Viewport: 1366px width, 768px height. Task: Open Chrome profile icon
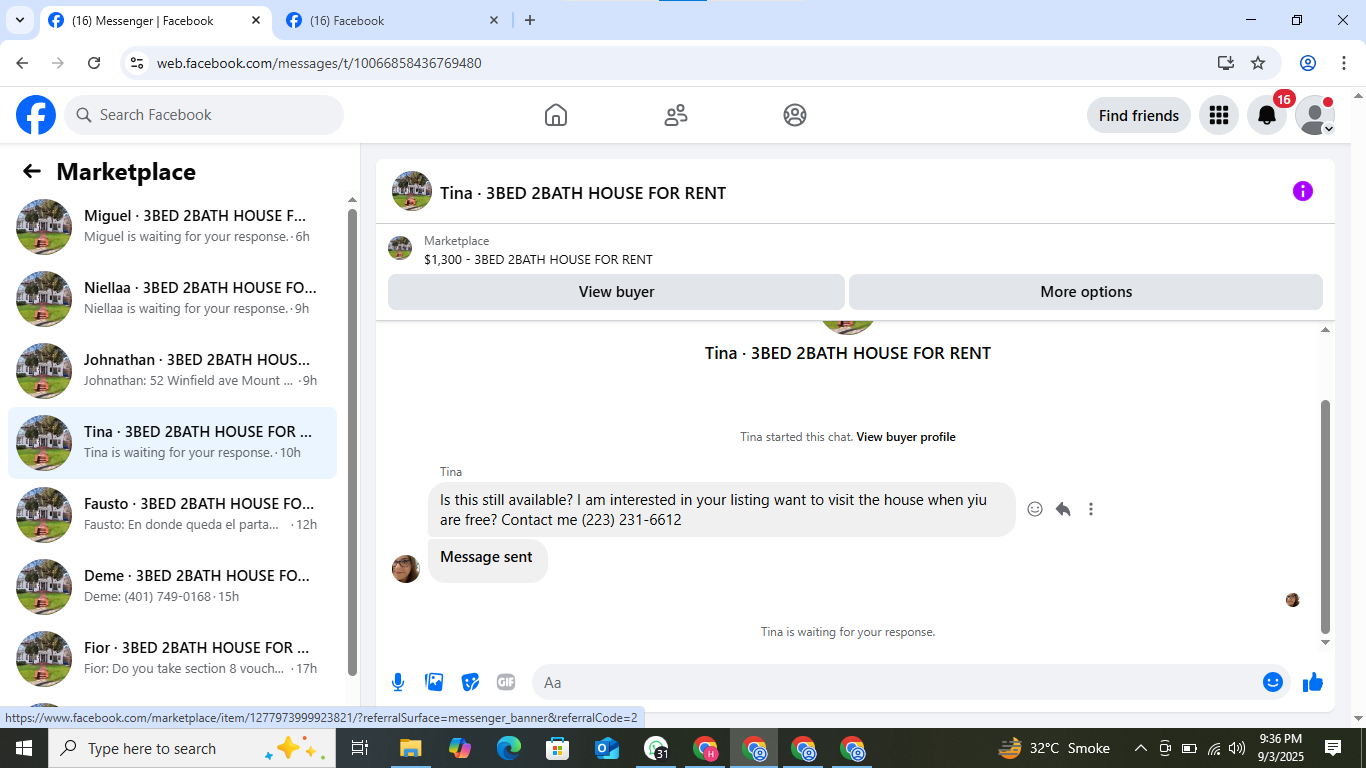[1308, 63]
